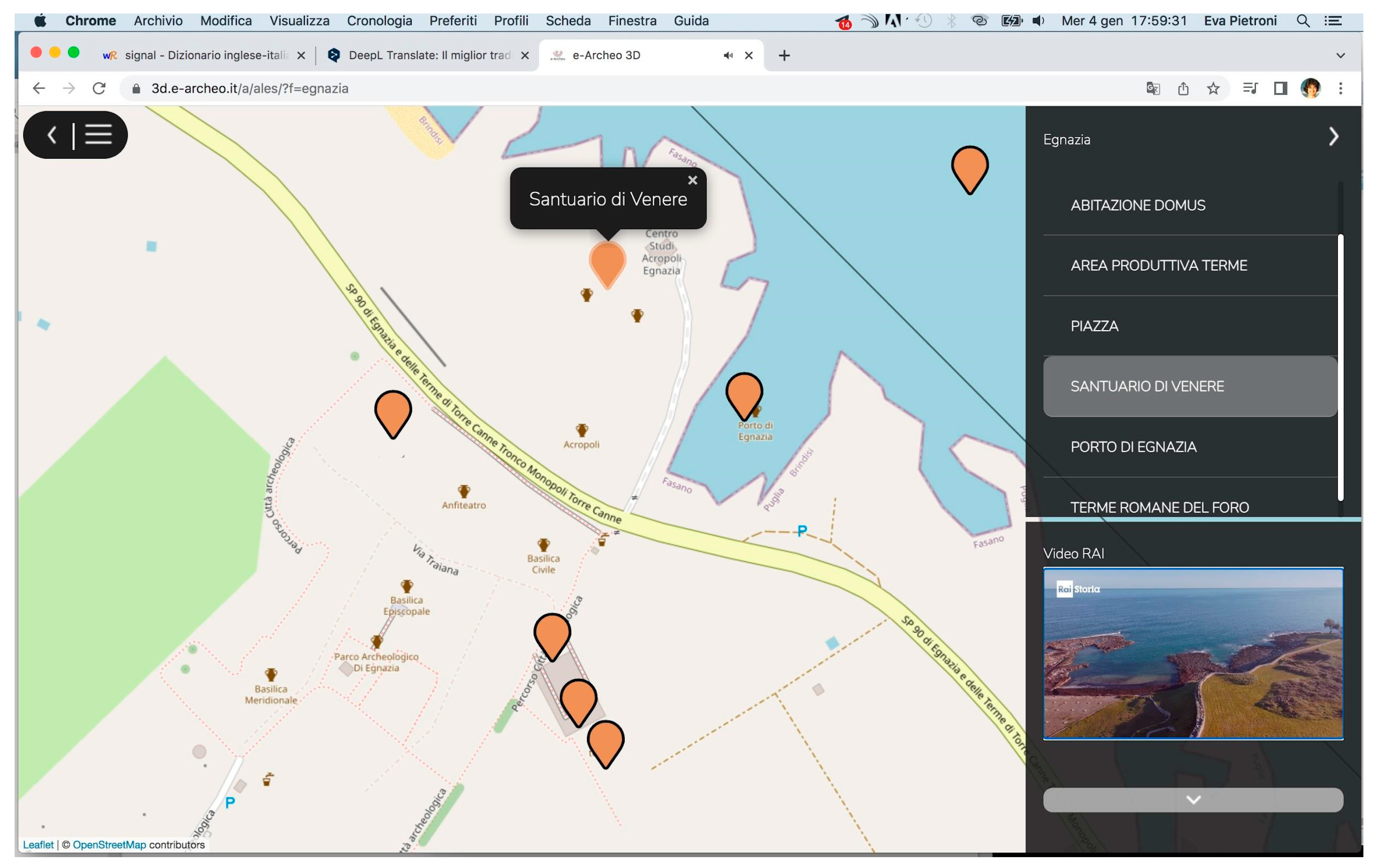This screenshot has width=1378, height=868.
Task: Close the Santuario di Venere popup
Action: (x=693, y=180)
